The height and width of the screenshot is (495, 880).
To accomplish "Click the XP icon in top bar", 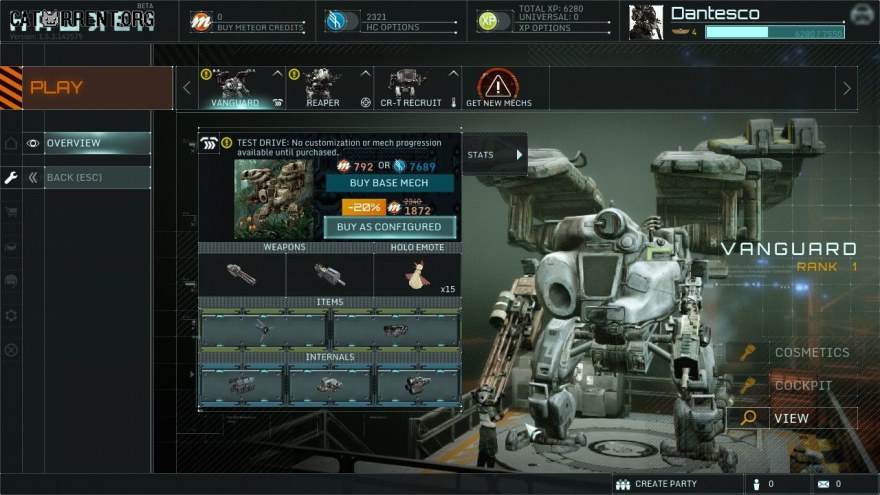I will coord(488,21).
